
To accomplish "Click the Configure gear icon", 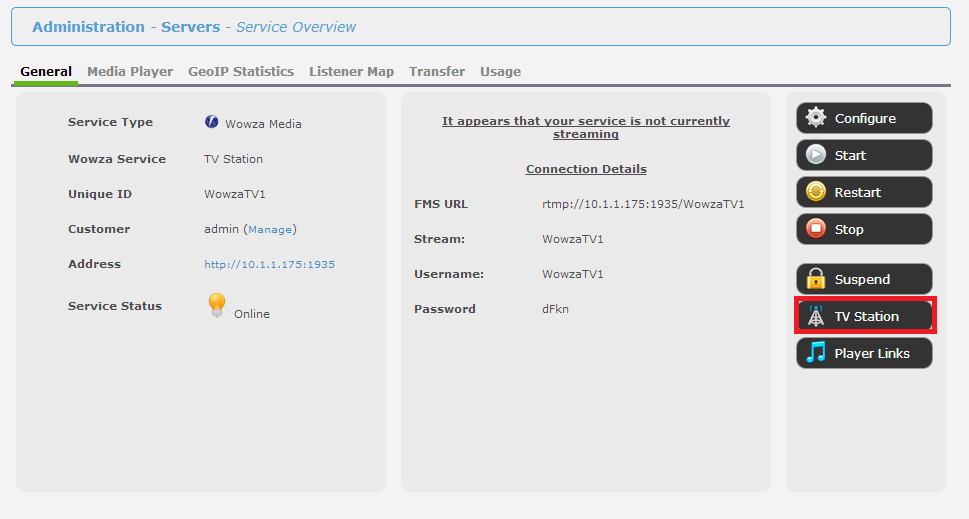I will [816, 117].
